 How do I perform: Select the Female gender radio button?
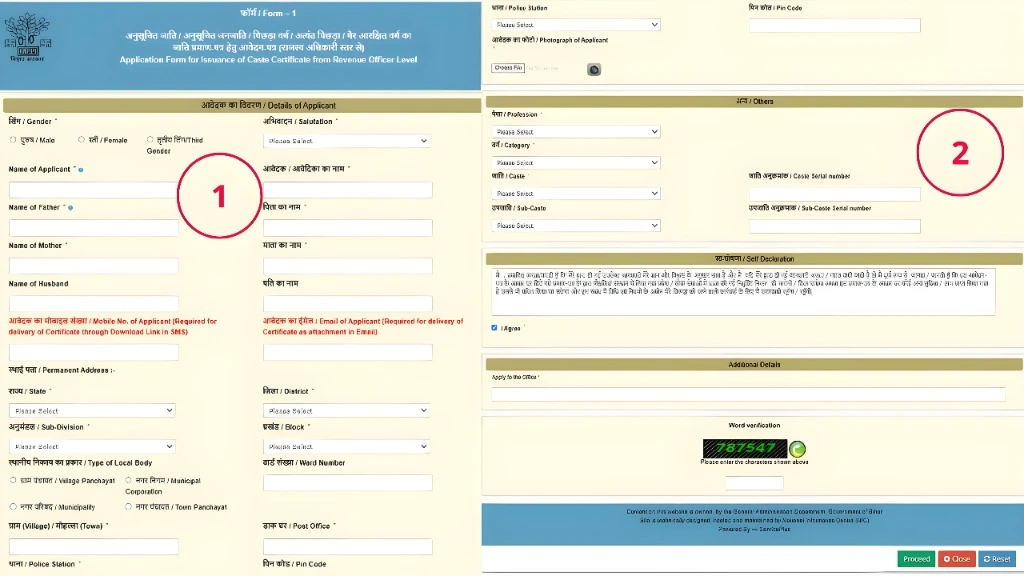click(80, 140)
